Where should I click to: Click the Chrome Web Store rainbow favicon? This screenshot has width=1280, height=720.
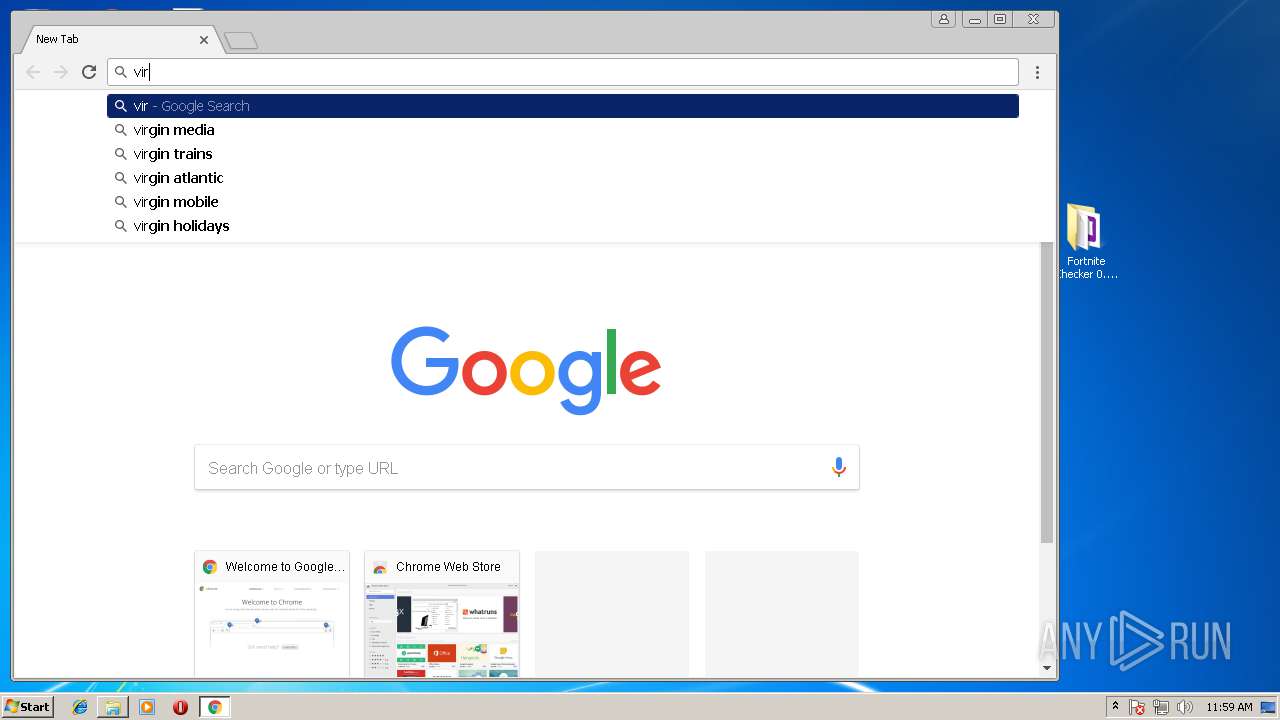[380, 567]
